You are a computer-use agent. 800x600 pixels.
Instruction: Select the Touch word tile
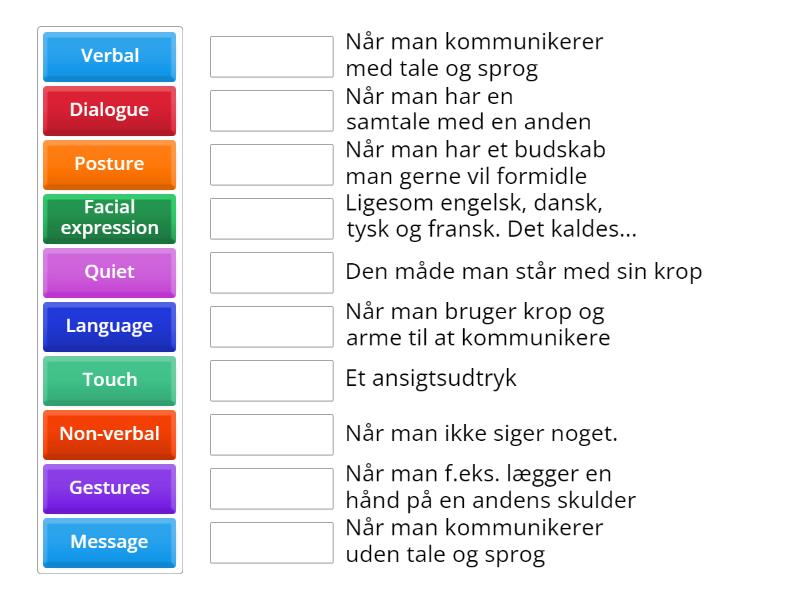point(109,380)
